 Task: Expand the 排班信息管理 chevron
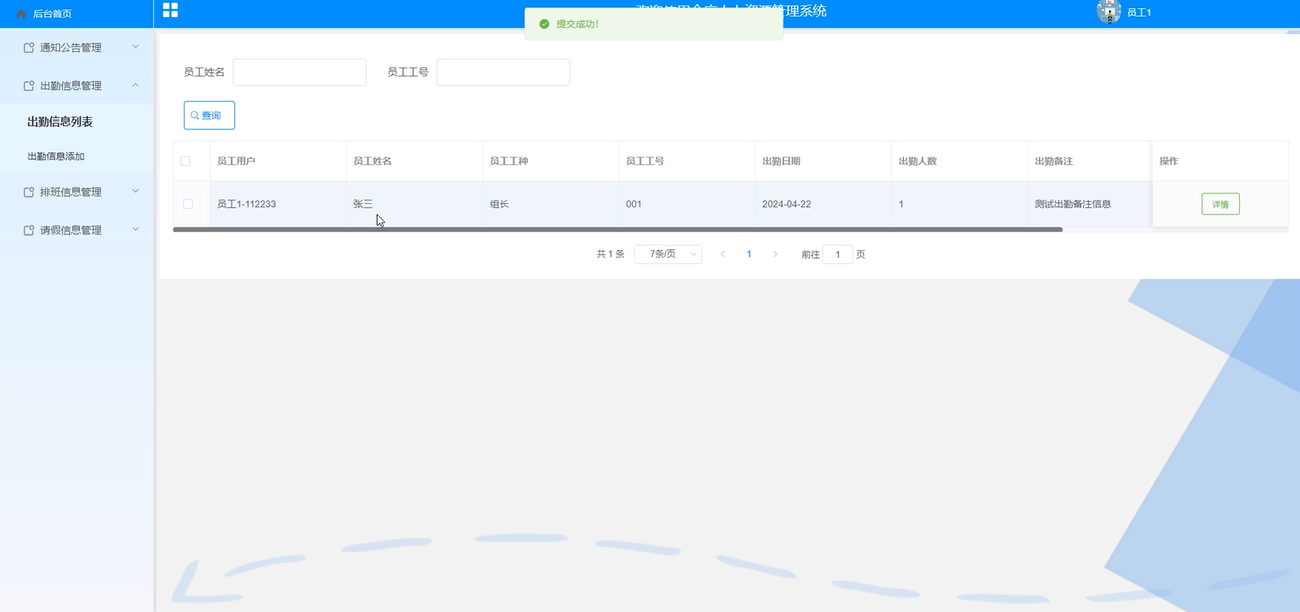coord(136,191)
